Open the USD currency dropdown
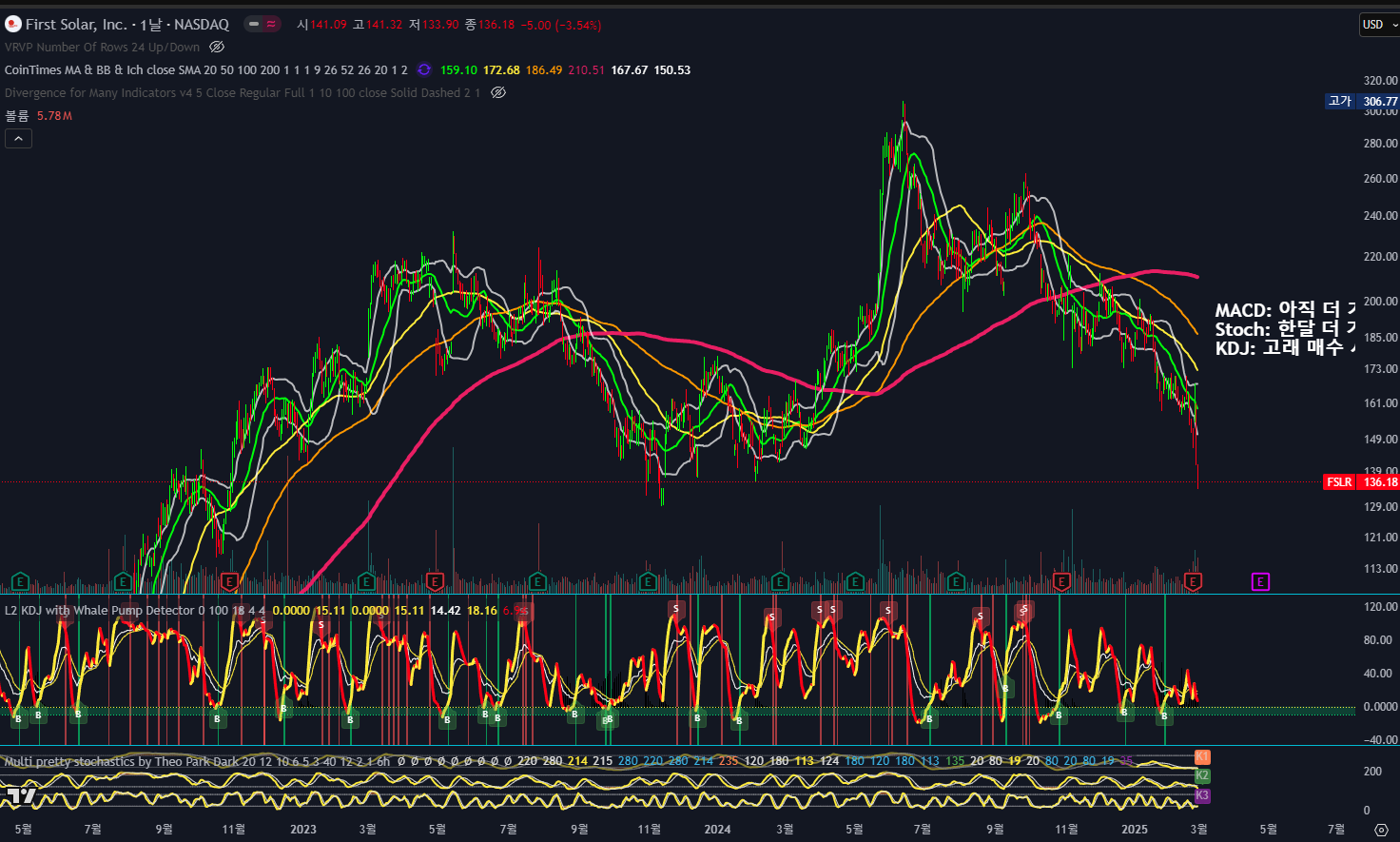The width and height of the screenshot is (1400, 842). click(x=1378, y=25)
